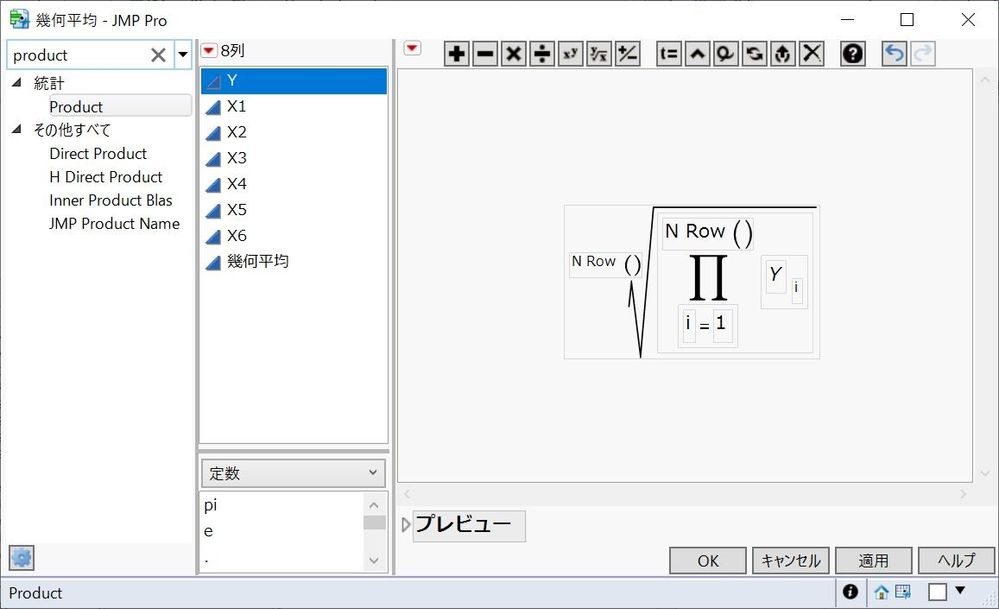Click the Divide operator button
999x609 pixels.
click(542, 54)
